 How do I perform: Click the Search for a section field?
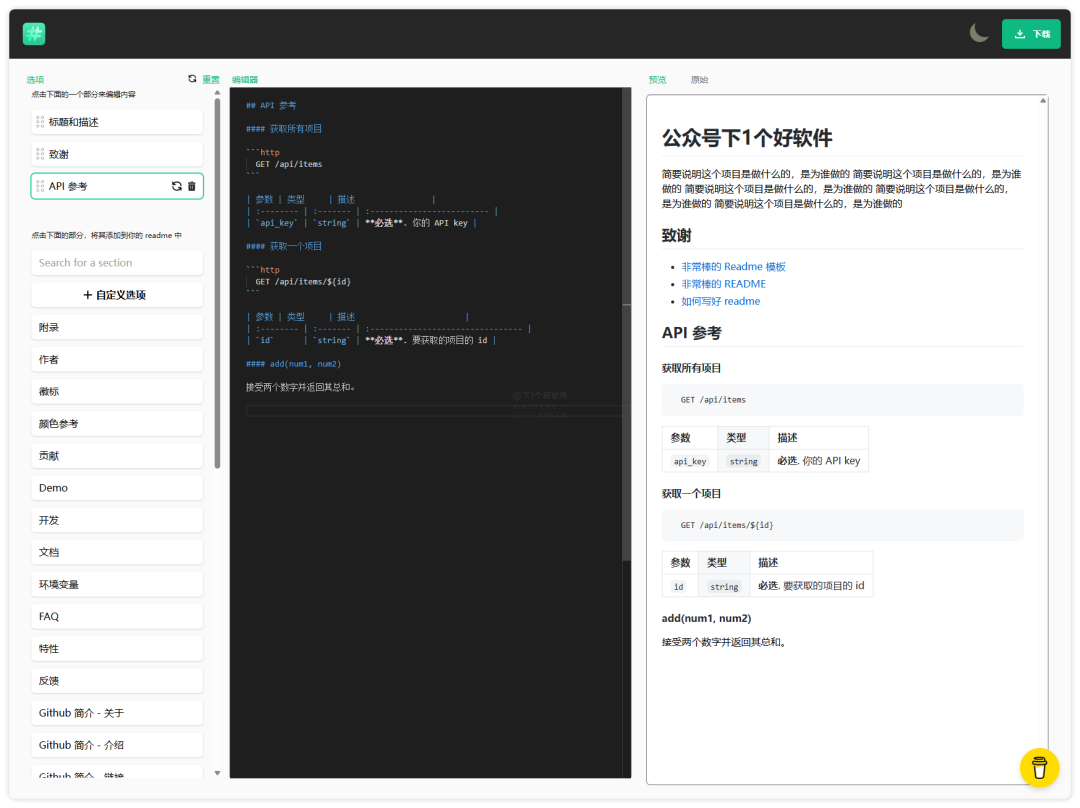pos(117,263)
